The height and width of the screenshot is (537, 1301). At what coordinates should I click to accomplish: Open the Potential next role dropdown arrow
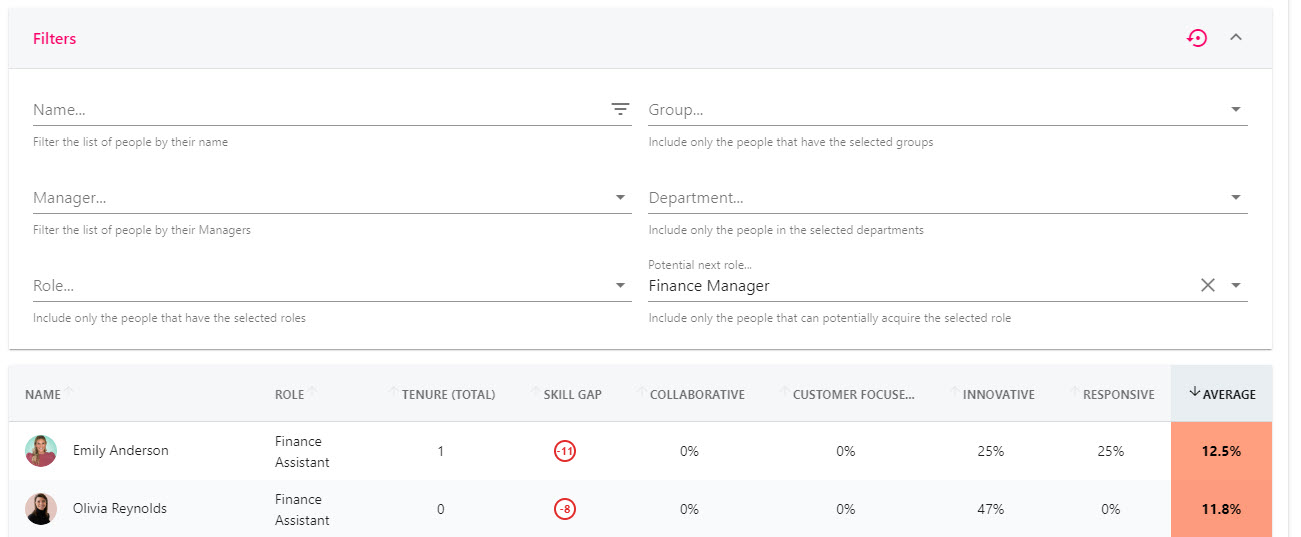tap(1236, 286)
